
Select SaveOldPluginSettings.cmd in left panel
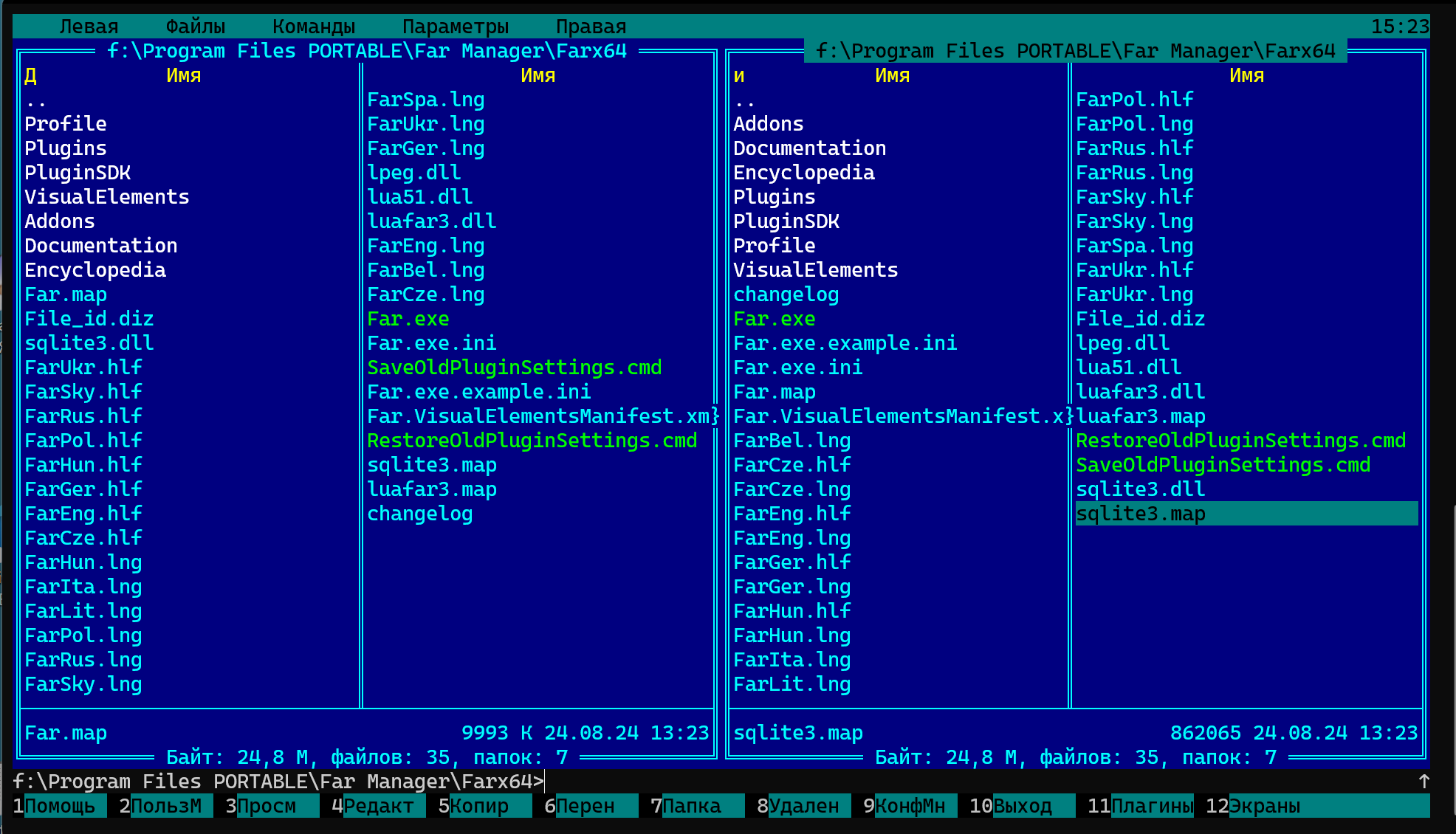point(515,368)
